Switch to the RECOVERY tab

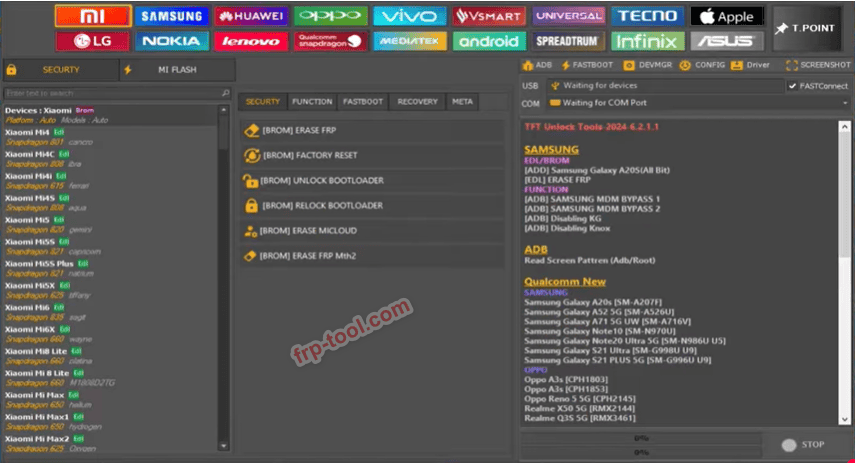[417, 102]
